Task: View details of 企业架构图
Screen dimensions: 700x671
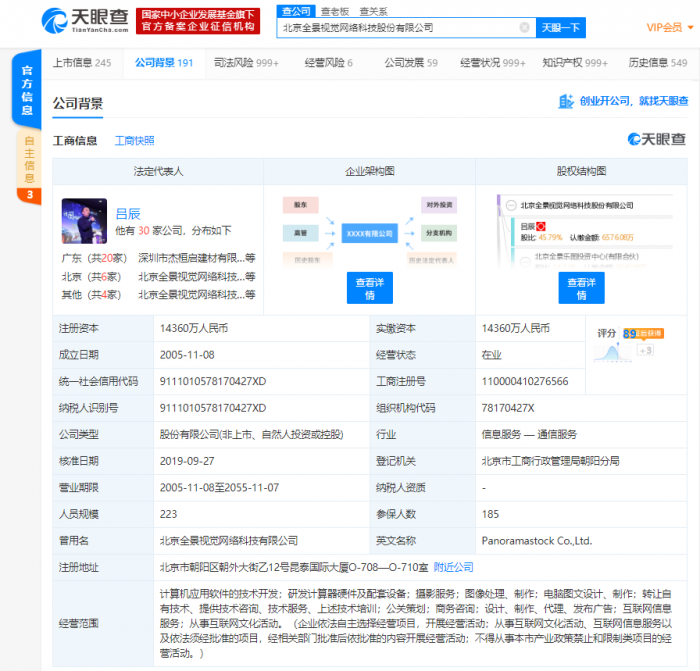Action: [x=370, y=288]
